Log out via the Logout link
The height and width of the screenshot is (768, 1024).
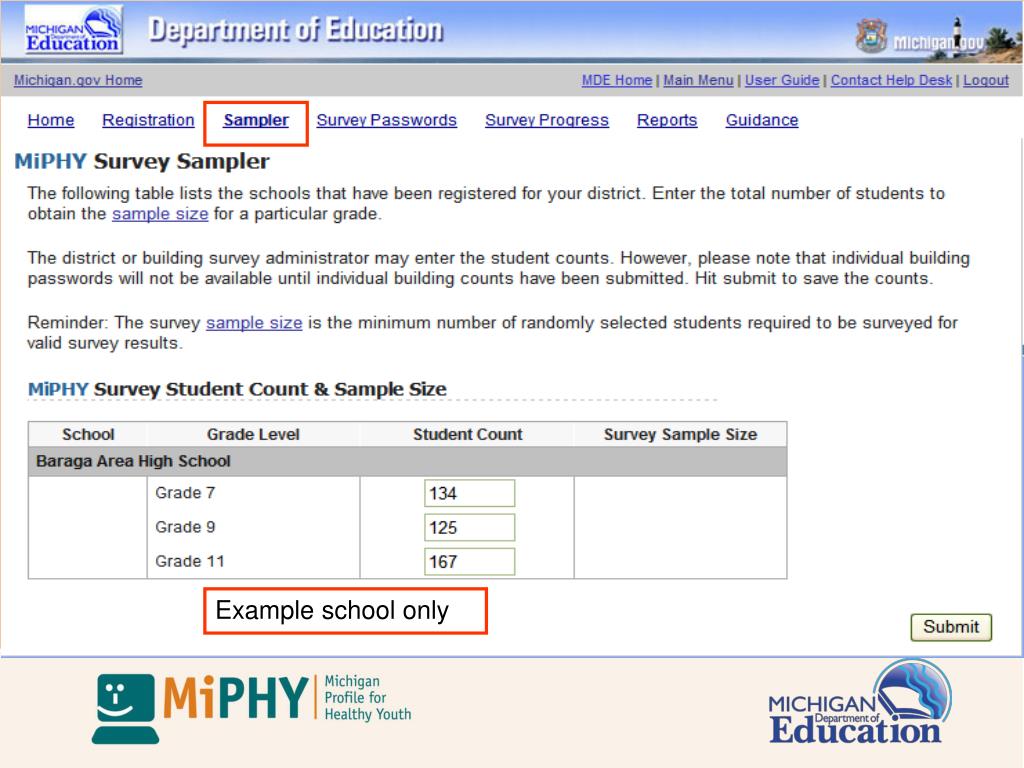[x=985, y=80]
